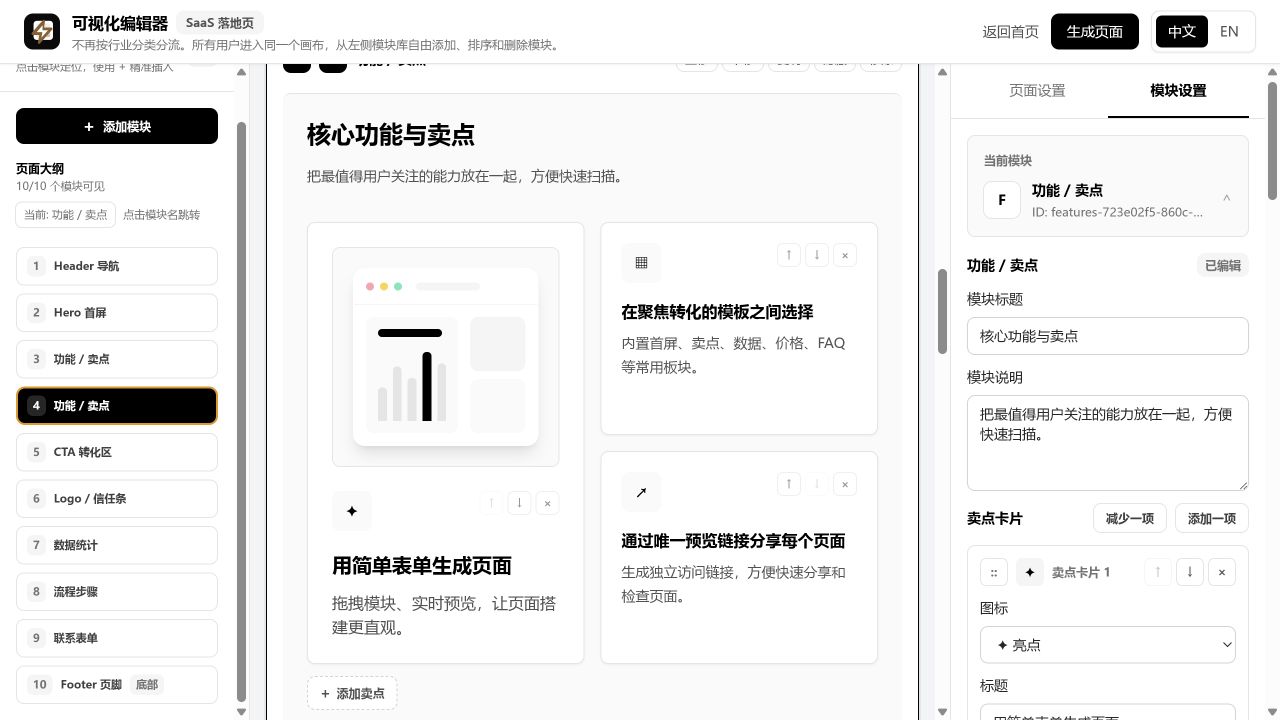Click the sparkle icon above 用简单表单生成页面
The height and width of the screenshot is (720, 1280).
[352, 511]
